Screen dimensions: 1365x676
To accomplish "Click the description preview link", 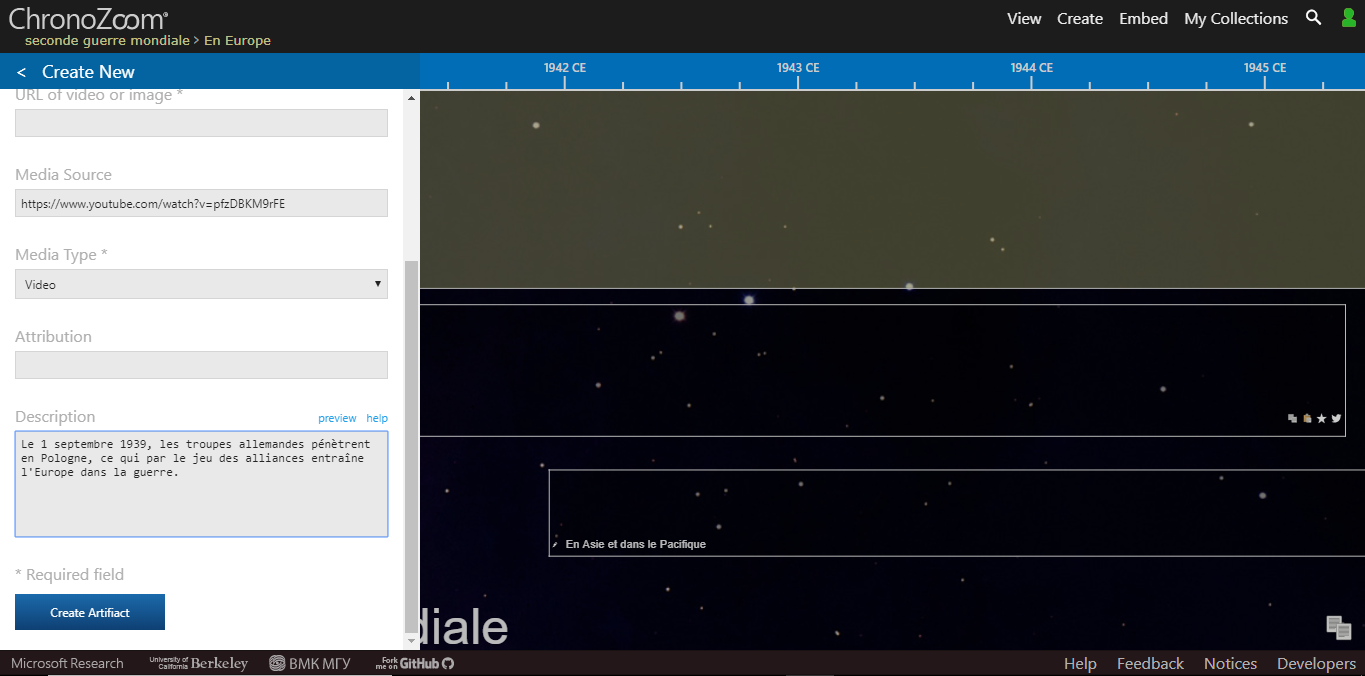I will click(x=337, y=418).
